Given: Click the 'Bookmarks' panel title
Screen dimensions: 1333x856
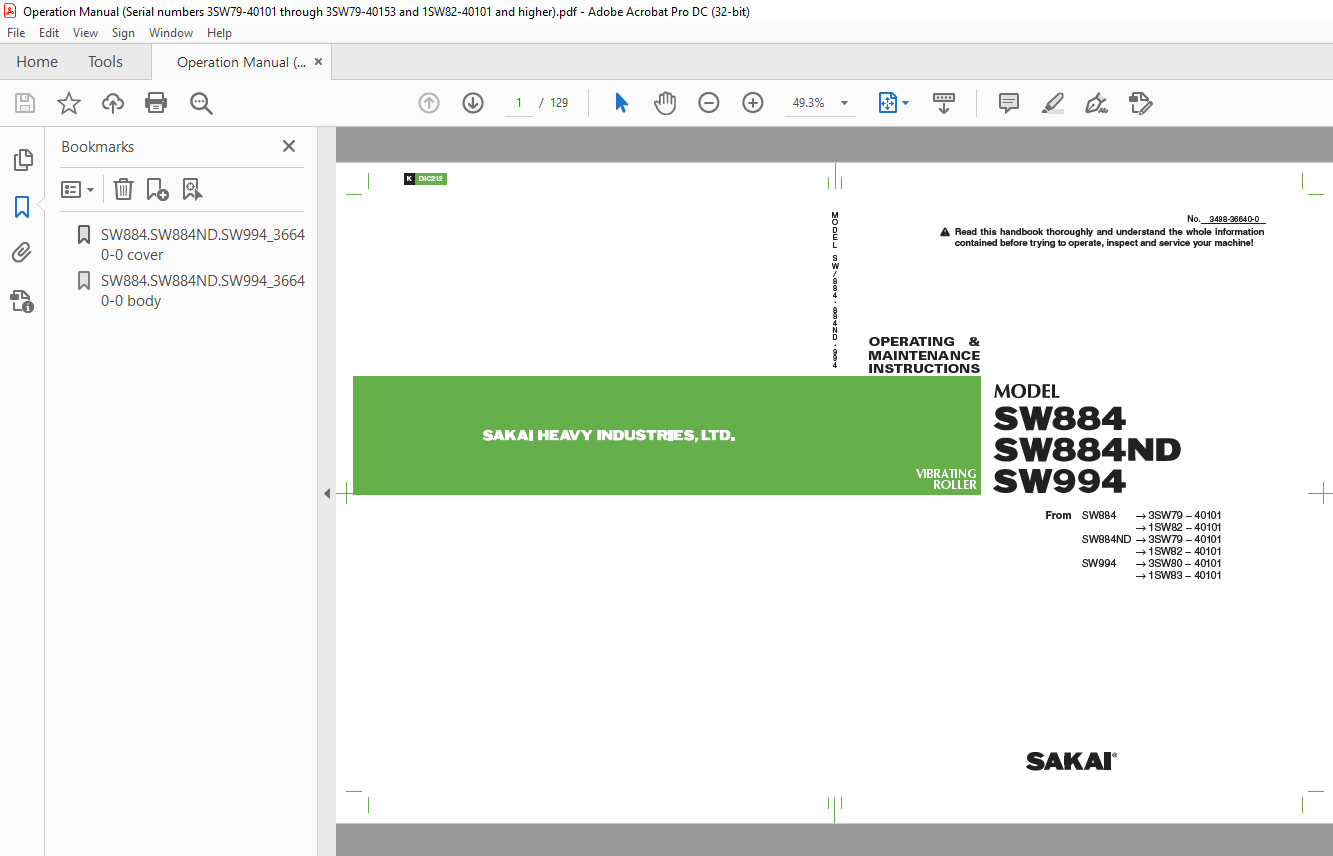Looking at the screenshot, I should click(x=98, y=146).
